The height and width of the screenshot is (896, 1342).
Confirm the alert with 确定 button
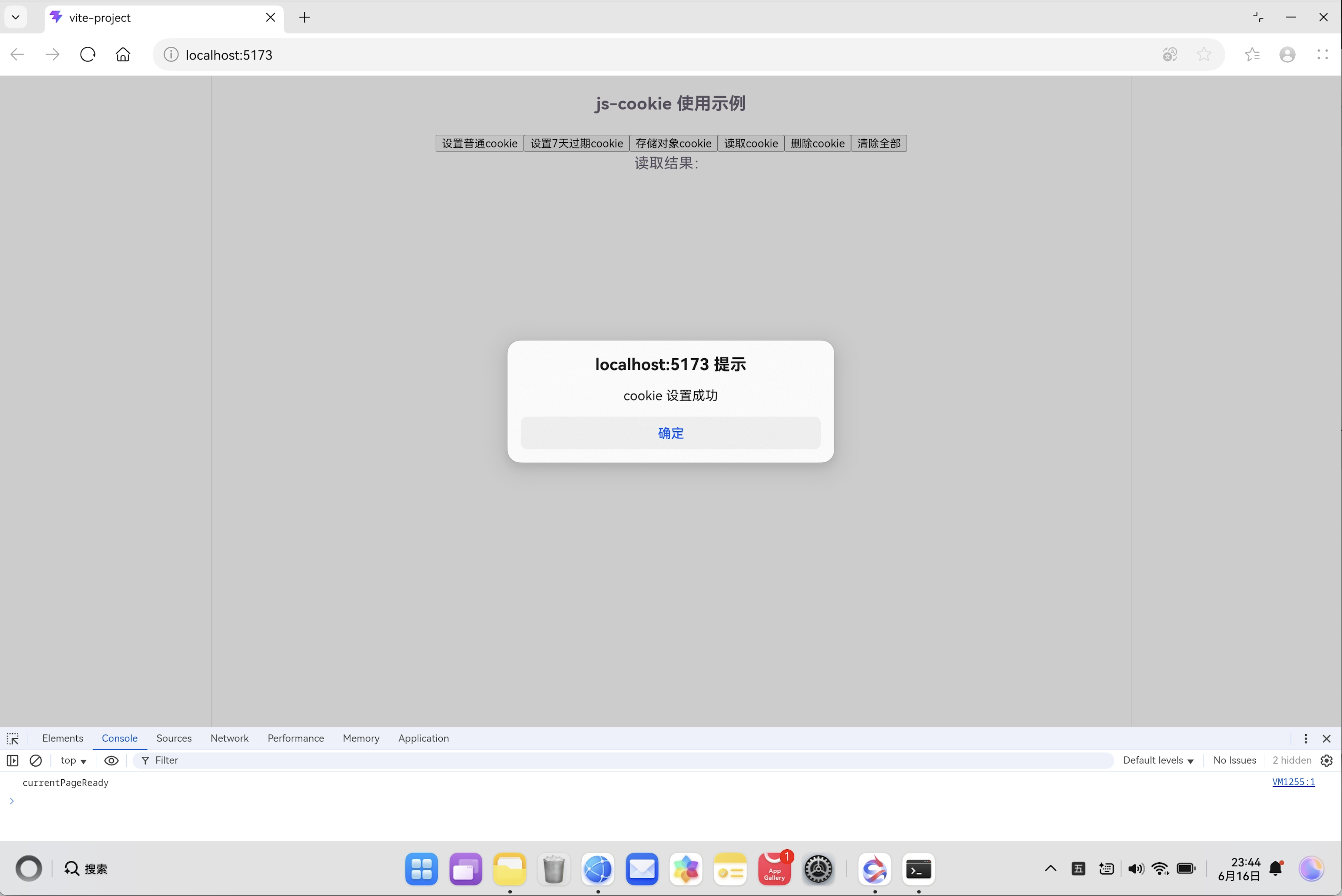coord(670,432)
